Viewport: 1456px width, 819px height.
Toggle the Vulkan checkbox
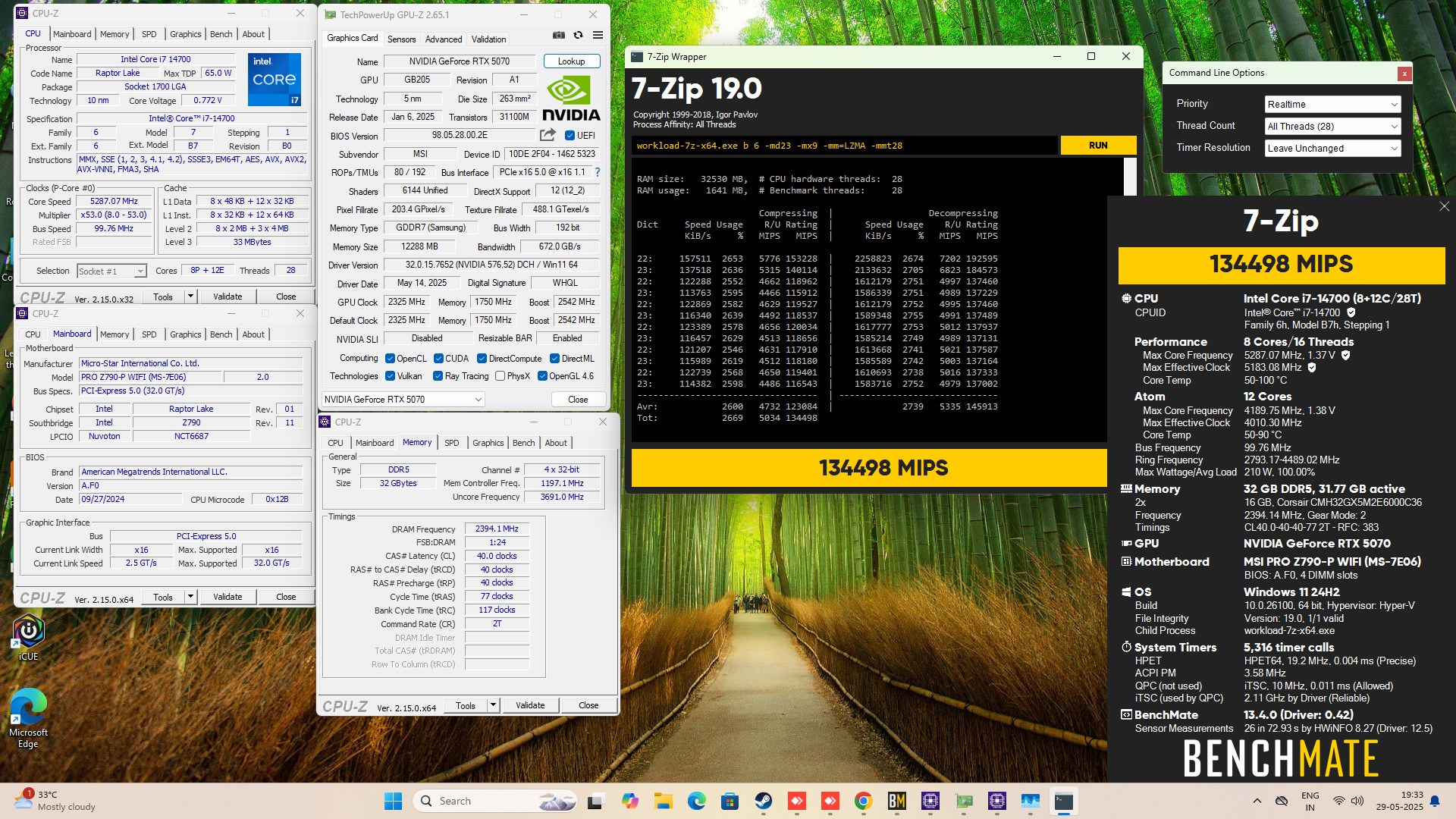tap(390, 376)
